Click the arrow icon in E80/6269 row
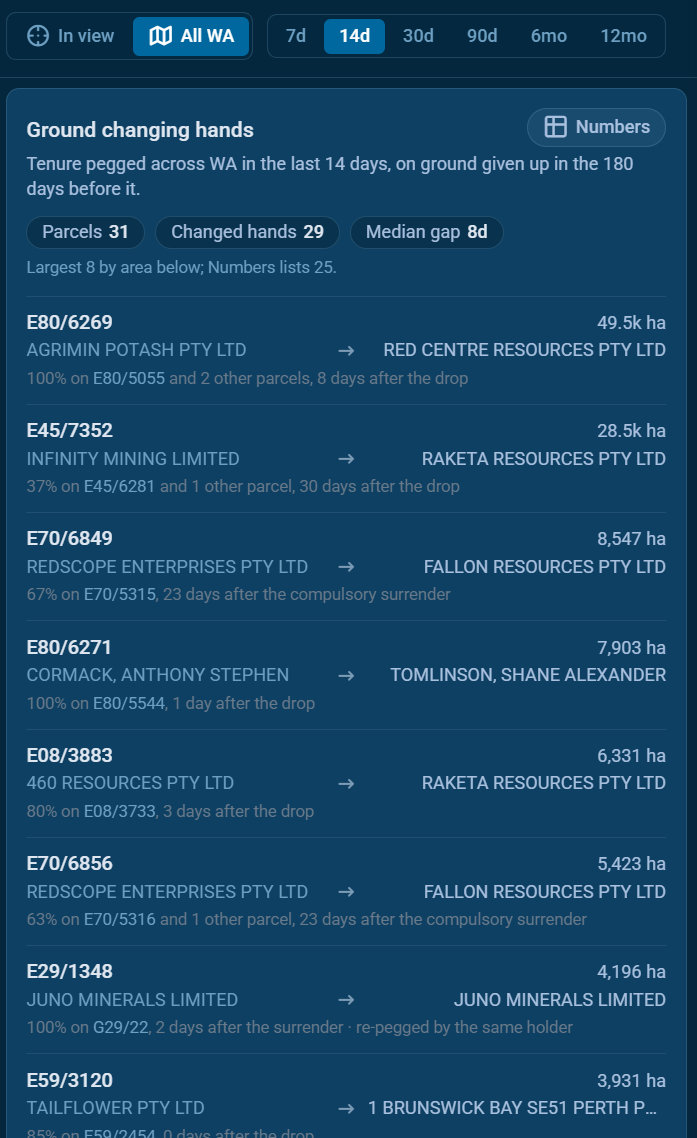This screenshot has width=697, height=1138. click(346, 351)
